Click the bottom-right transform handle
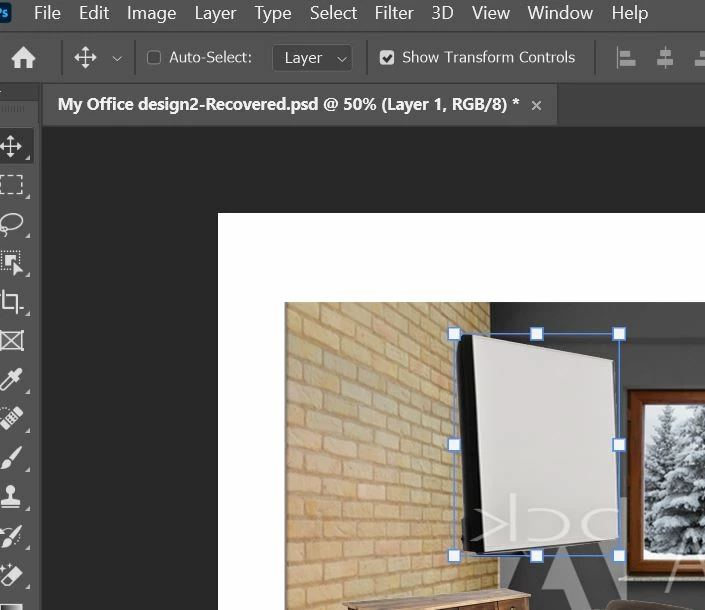Screen dimensions: 705x610 pyautogui.click(x=619, y=556)
